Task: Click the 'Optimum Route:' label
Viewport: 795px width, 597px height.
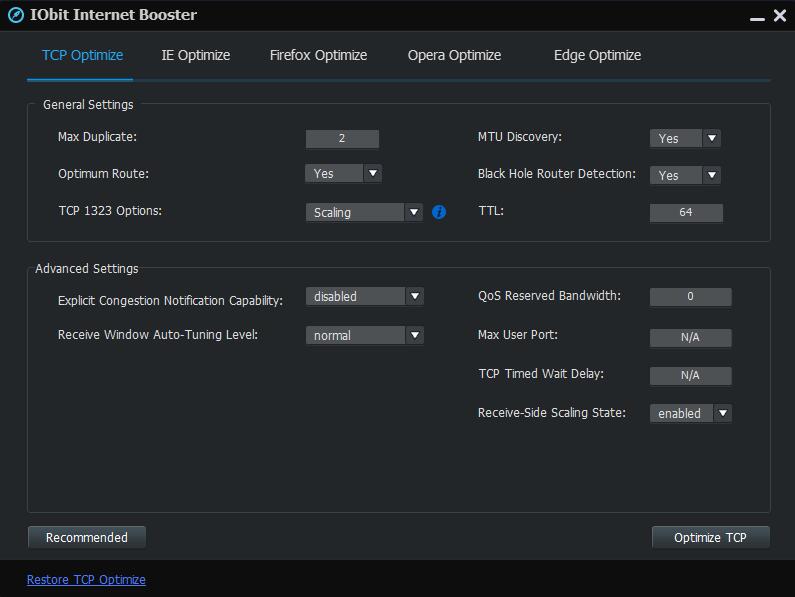Action: click(103, 174)
